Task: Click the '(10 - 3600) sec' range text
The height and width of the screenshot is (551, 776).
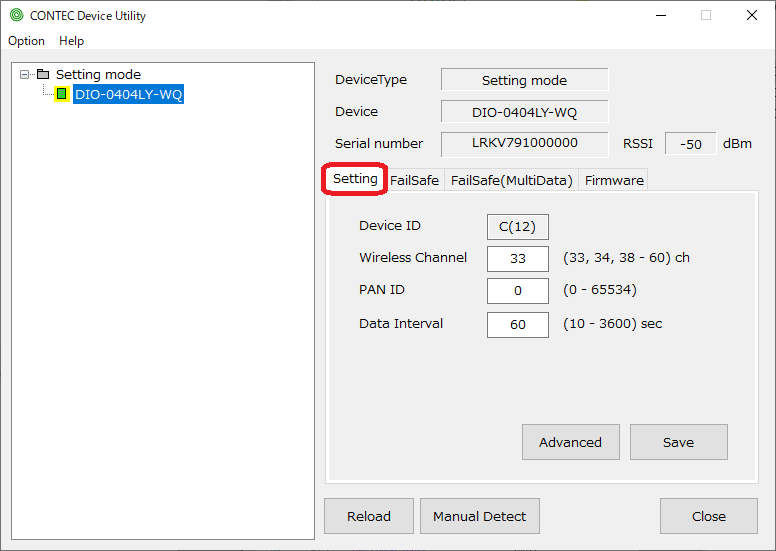Action: [x=612, y=324]
